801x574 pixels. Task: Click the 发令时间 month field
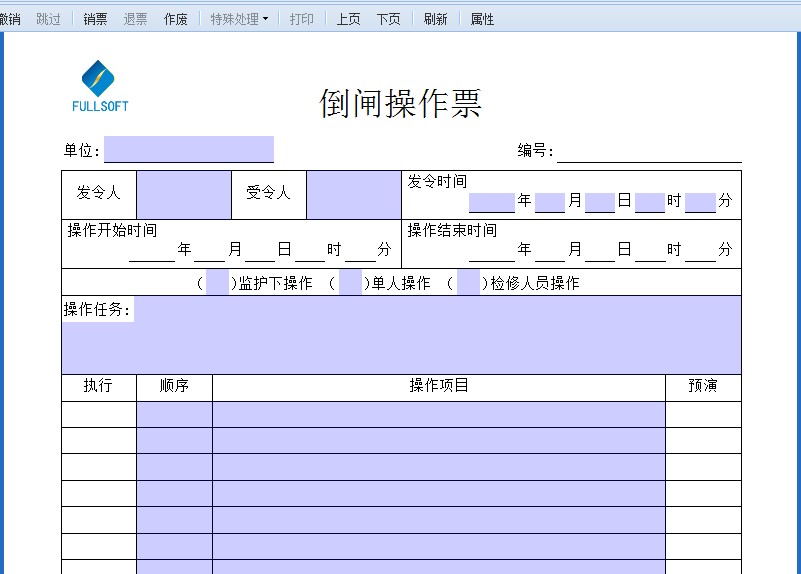pyautogui.click(x=550, y=202)
